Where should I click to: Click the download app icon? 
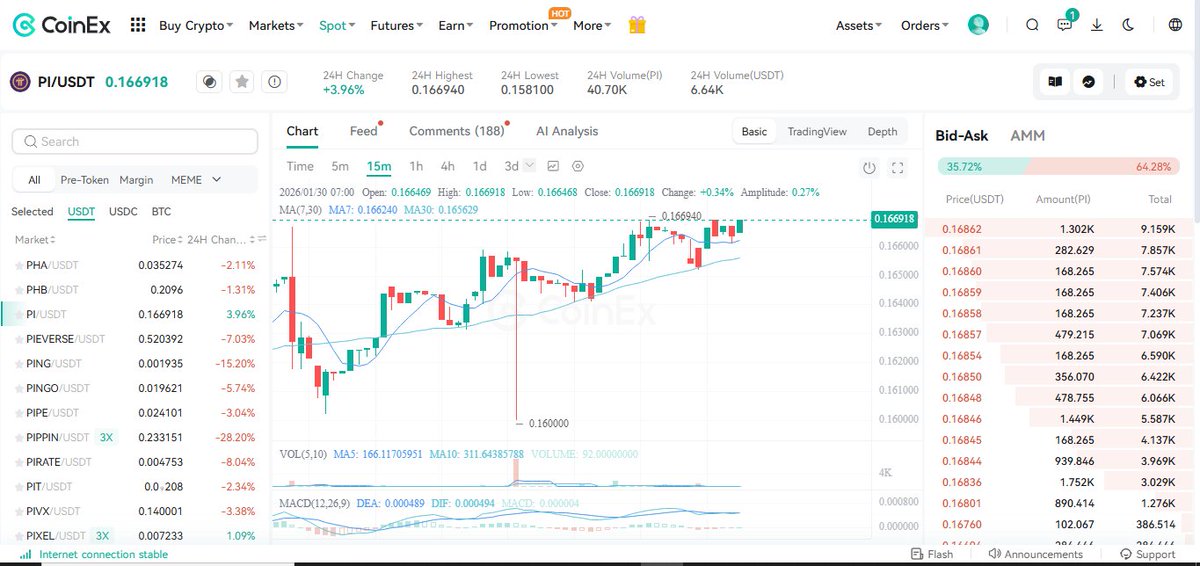(x=1097, y=25)
